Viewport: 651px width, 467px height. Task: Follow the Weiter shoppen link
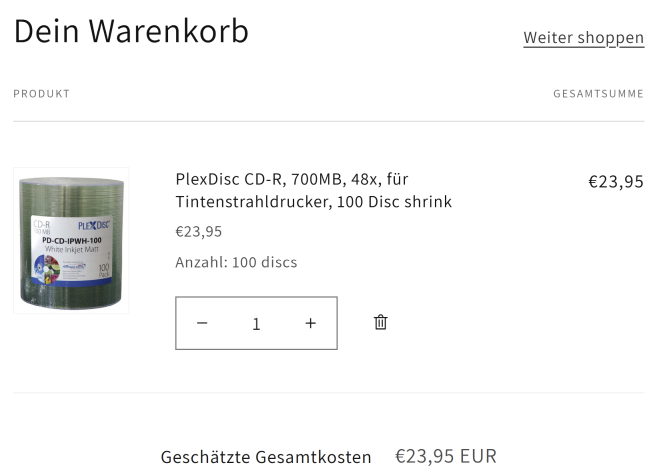pyautogui.click(x=583, y=38)
